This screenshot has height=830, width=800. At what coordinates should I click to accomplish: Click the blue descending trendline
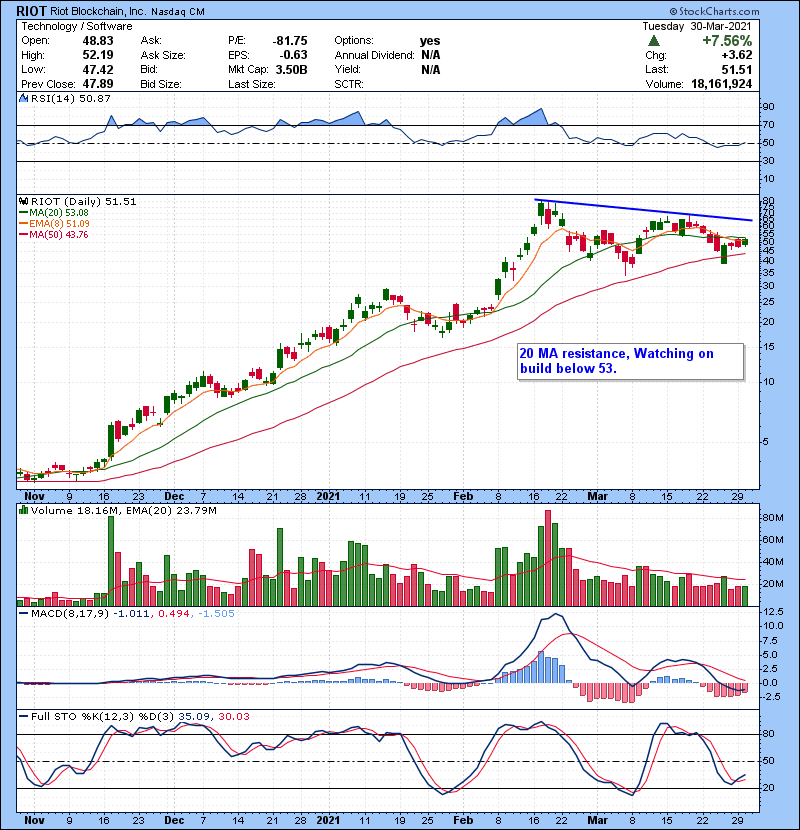[643, 210]
